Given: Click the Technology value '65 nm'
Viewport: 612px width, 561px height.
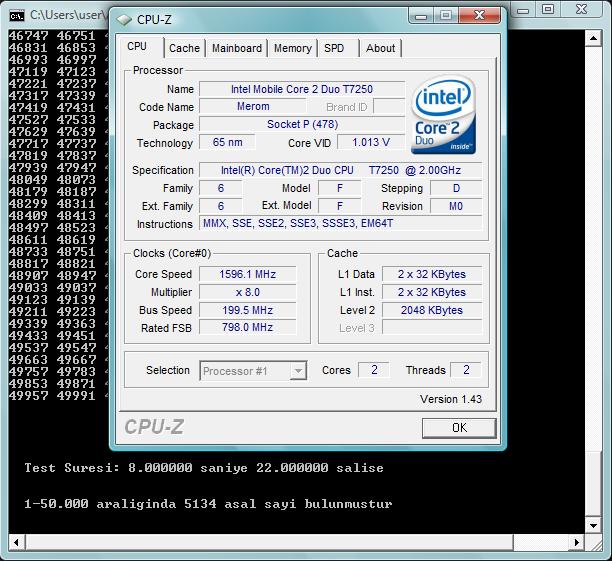Looking at the screenshot, I should click(x=228, y=142).
